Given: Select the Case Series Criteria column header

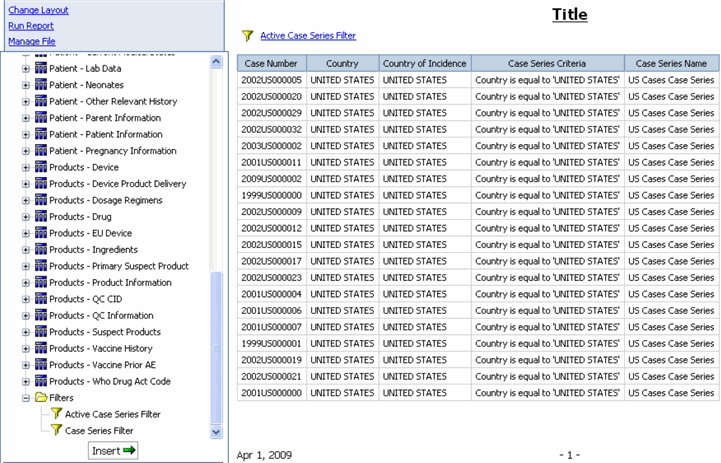Looking at the screenshot, I should (x=547, y=63).
